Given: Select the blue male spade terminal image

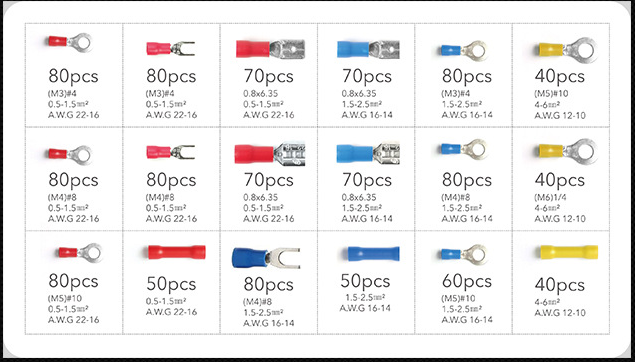Looking at the screenshot, I should (x=368, y=49).
